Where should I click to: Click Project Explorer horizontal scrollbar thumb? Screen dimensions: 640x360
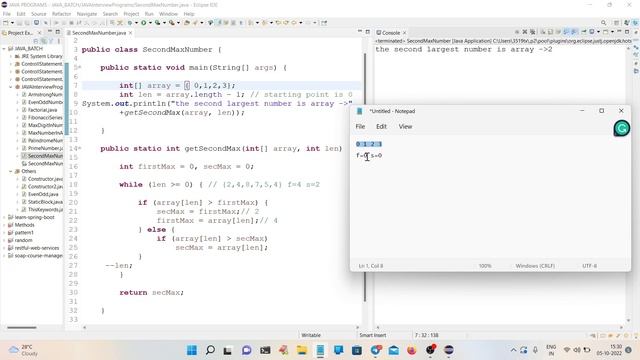coord(22,327)
